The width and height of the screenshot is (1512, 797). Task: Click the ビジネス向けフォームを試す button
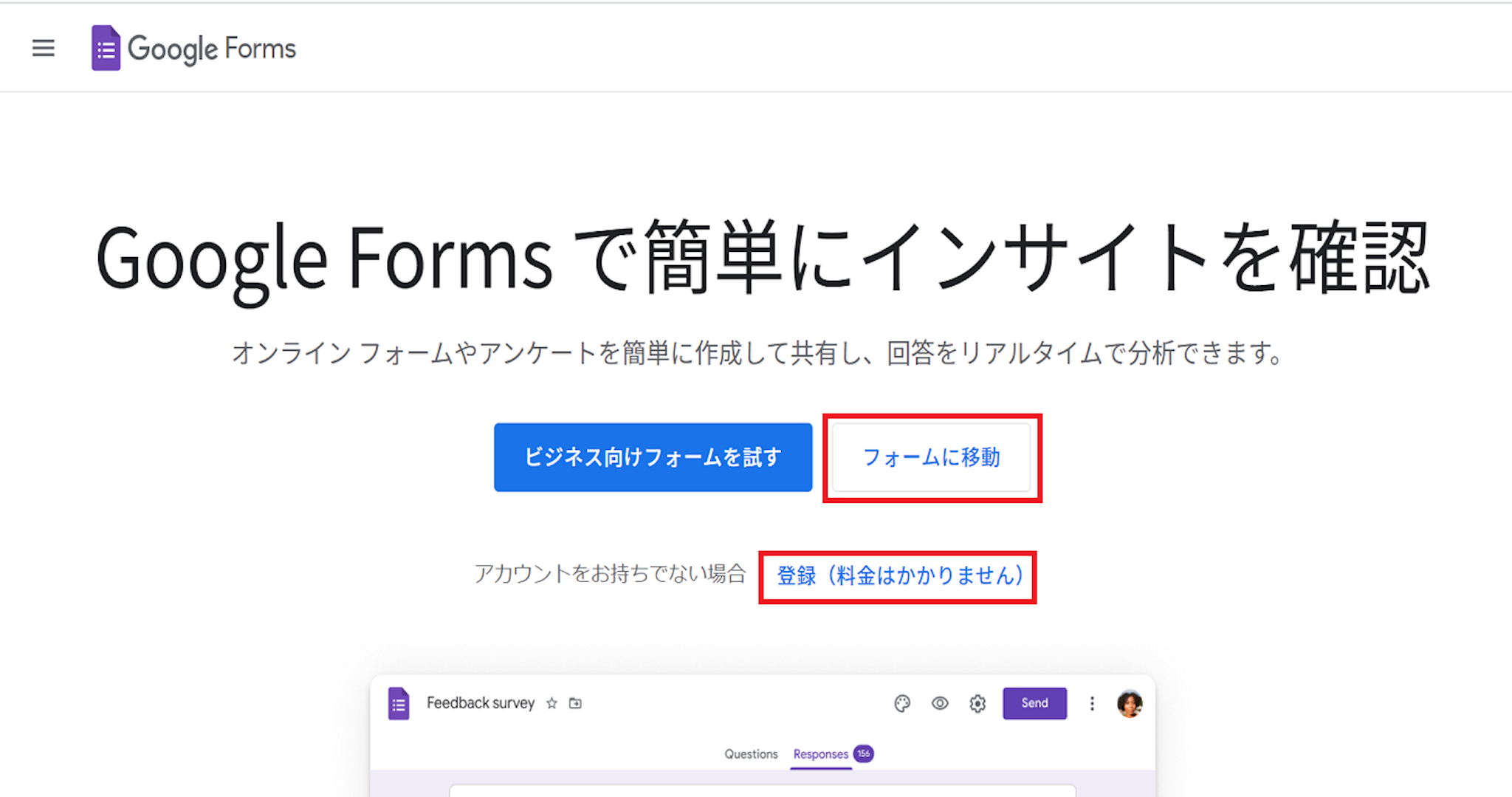(x=653, y=457)
